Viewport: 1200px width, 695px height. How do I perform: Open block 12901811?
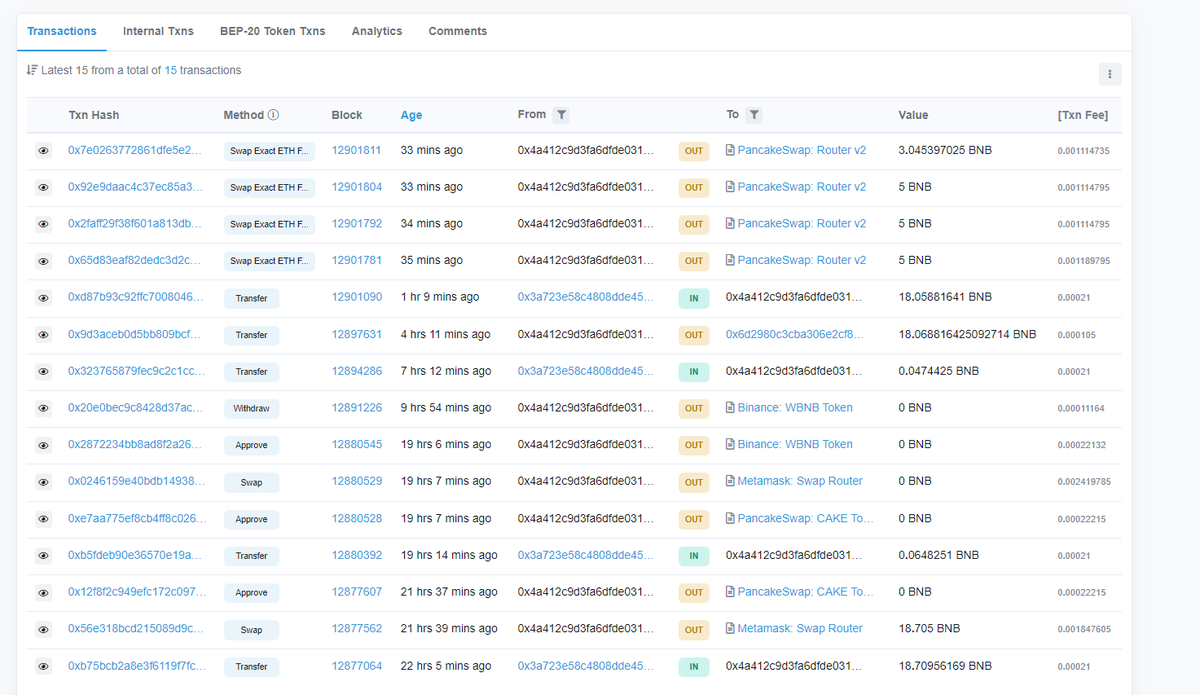pos(357,150)
